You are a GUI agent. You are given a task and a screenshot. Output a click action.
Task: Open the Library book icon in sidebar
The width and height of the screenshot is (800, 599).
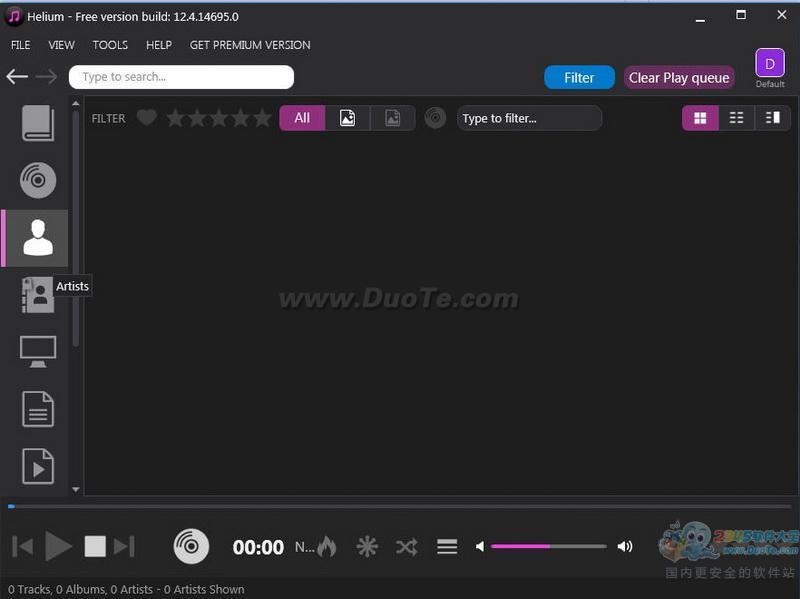point(38,123)
